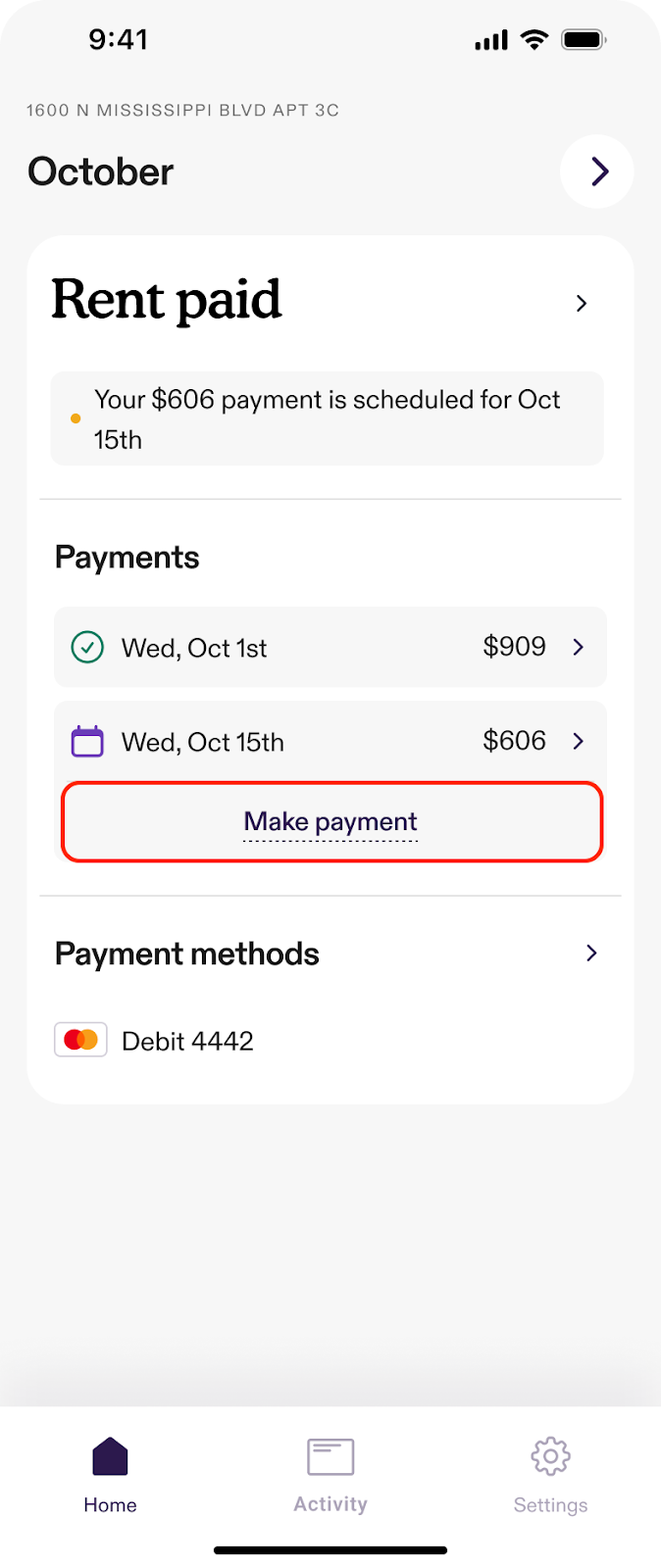This screenshot has width=661, height=1568.
Task: Open the $606 payment chevron
Action: (x=579, y=741)
